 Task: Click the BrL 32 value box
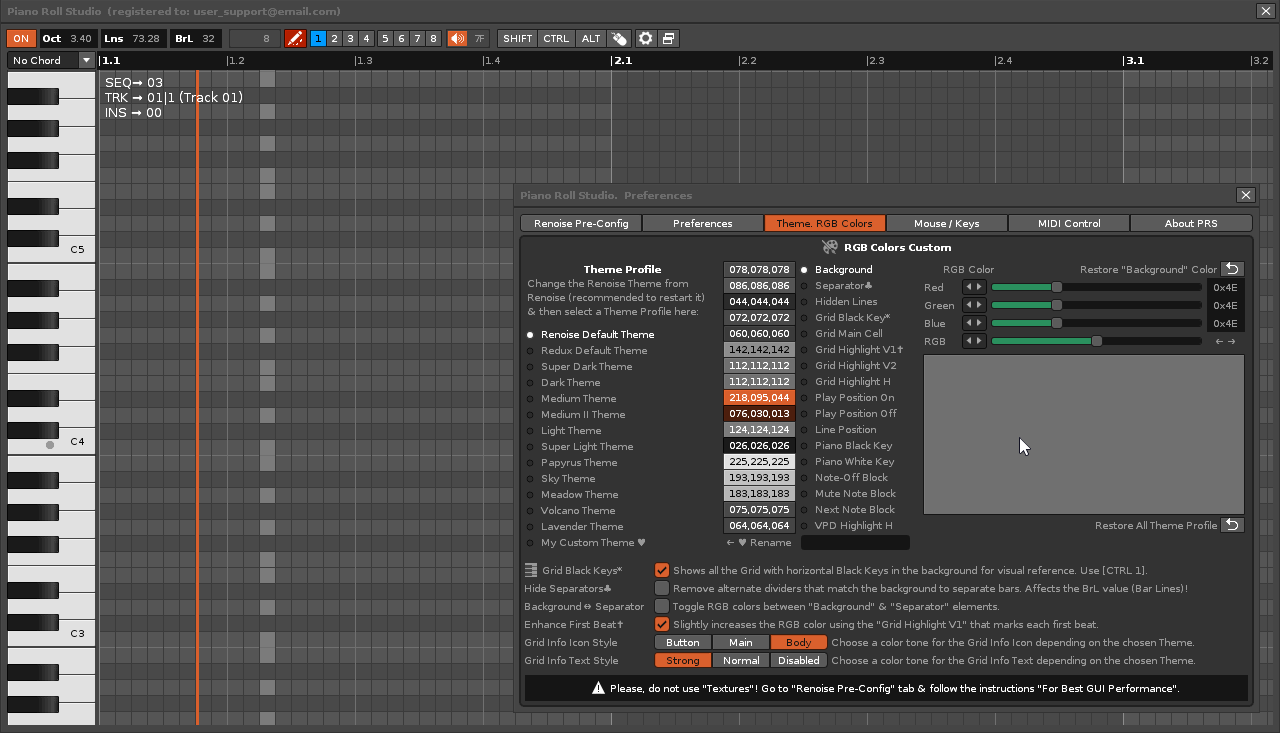coord(195,39)
